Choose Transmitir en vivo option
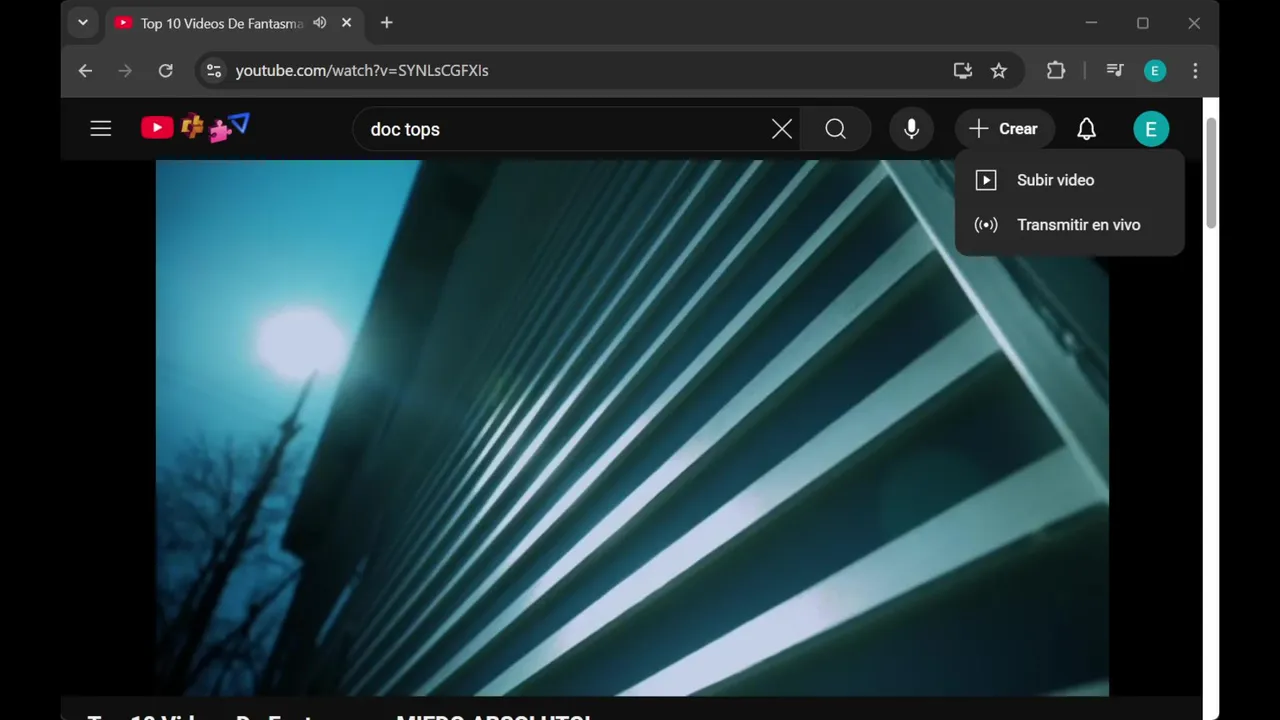Image resolution: width=1280 pixels, height=720 pixels. 1069,225
